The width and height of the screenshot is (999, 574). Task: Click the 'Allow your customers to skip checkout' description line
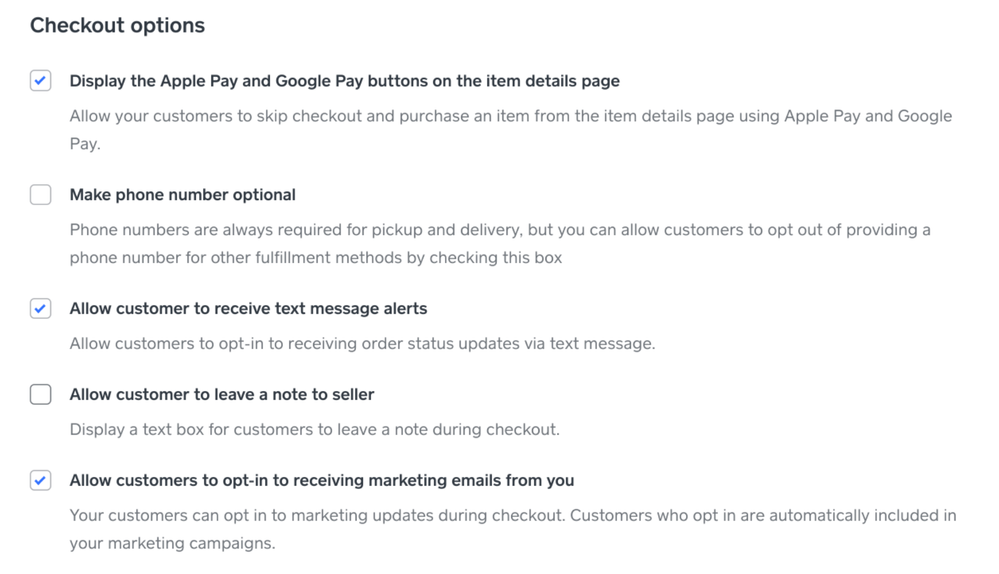point(510,116)
